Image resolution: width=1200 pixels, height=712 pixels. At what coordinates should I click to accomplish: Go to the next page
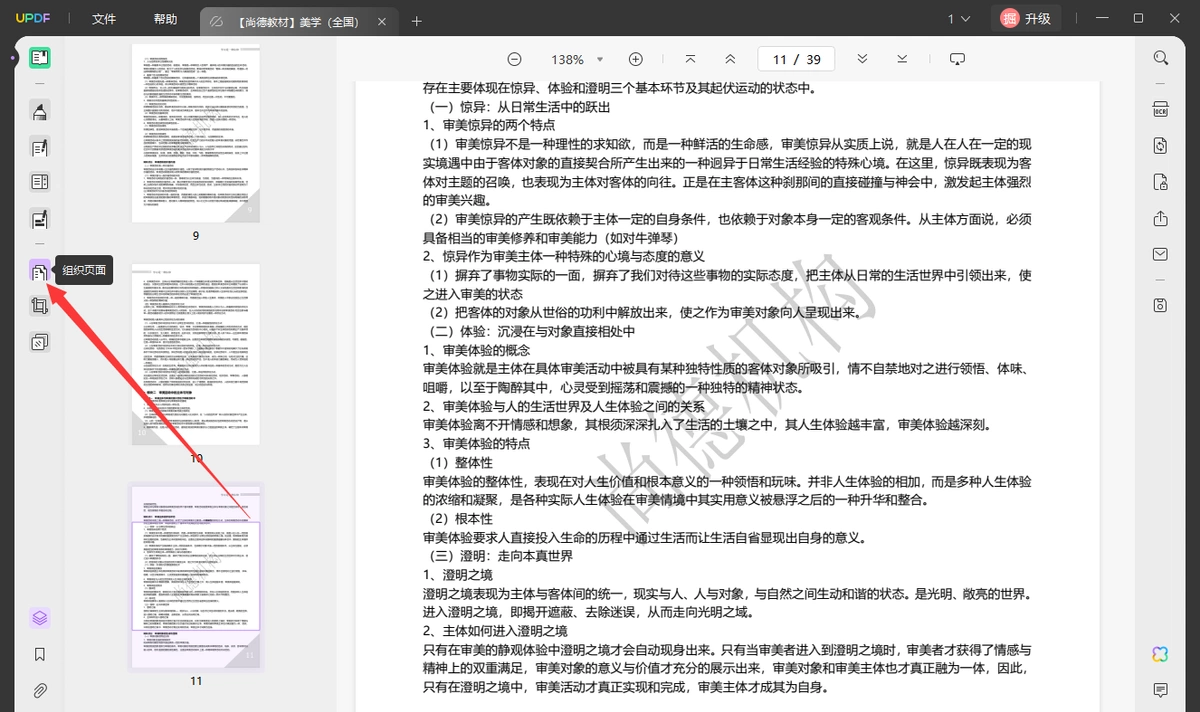[x=863, y=59]
